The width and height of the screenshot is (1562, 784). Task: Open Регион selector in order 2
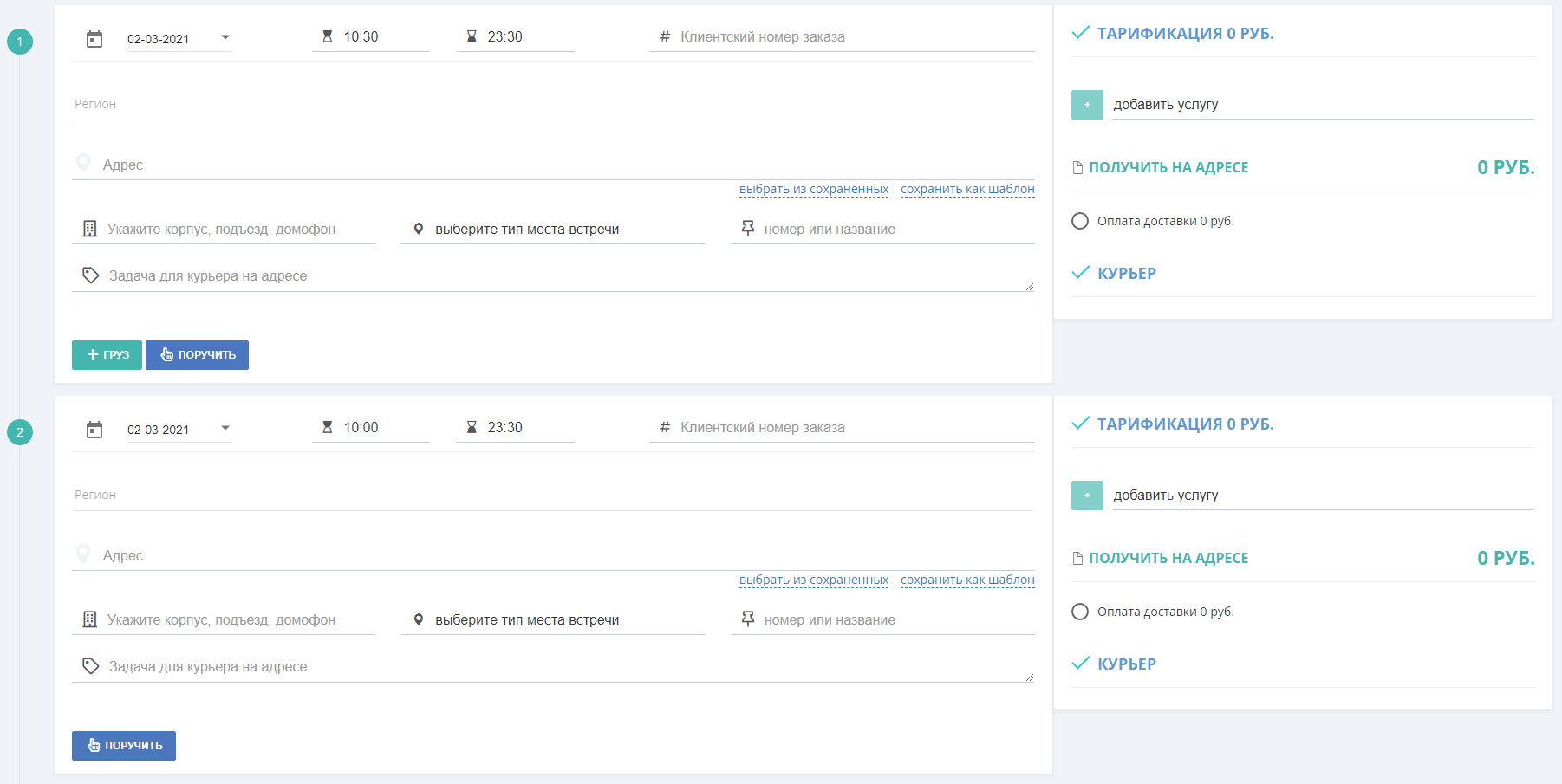click(553, 496)
